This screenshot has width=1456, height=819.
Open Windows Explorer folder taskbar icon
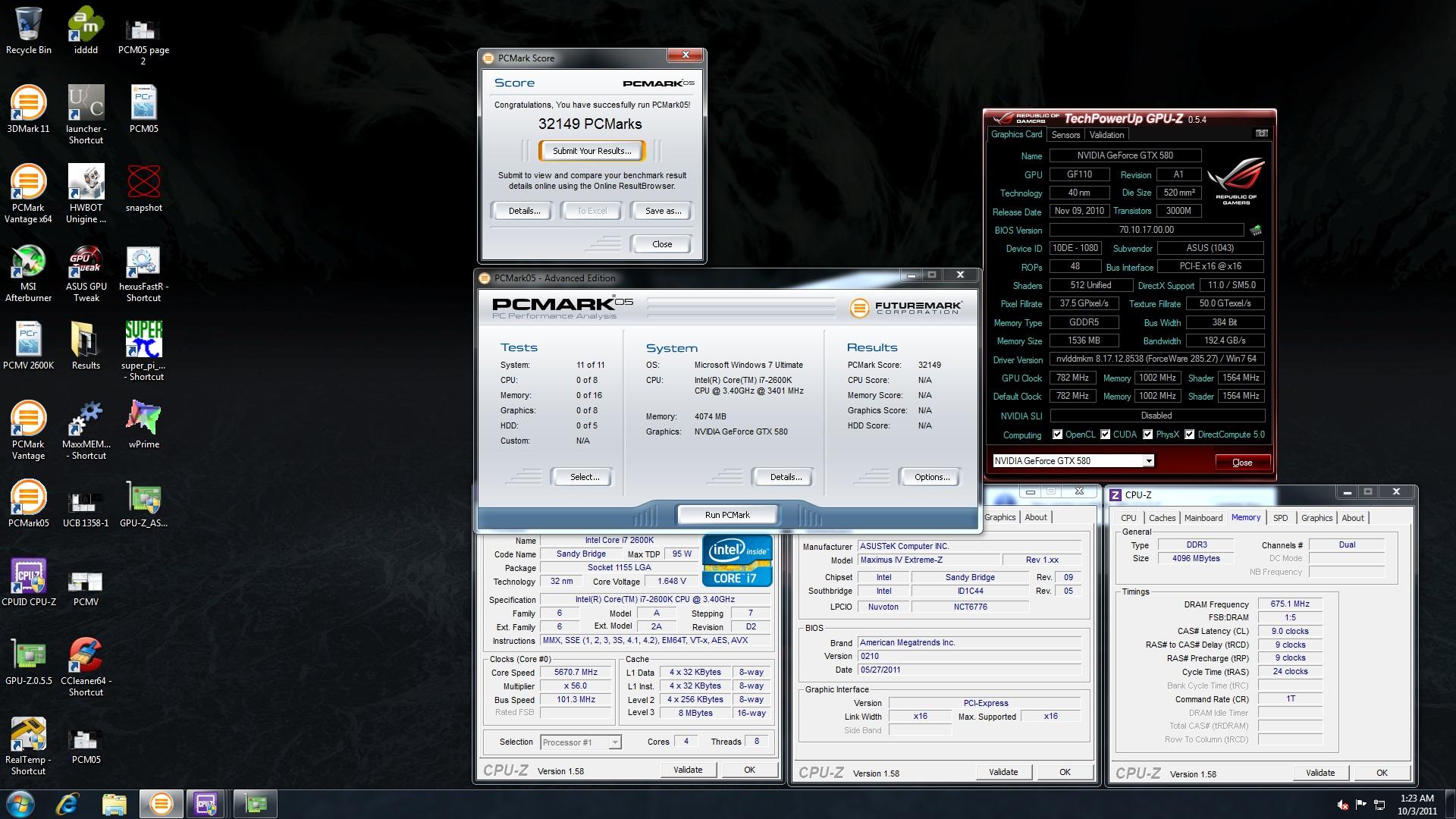click(114, 804)
